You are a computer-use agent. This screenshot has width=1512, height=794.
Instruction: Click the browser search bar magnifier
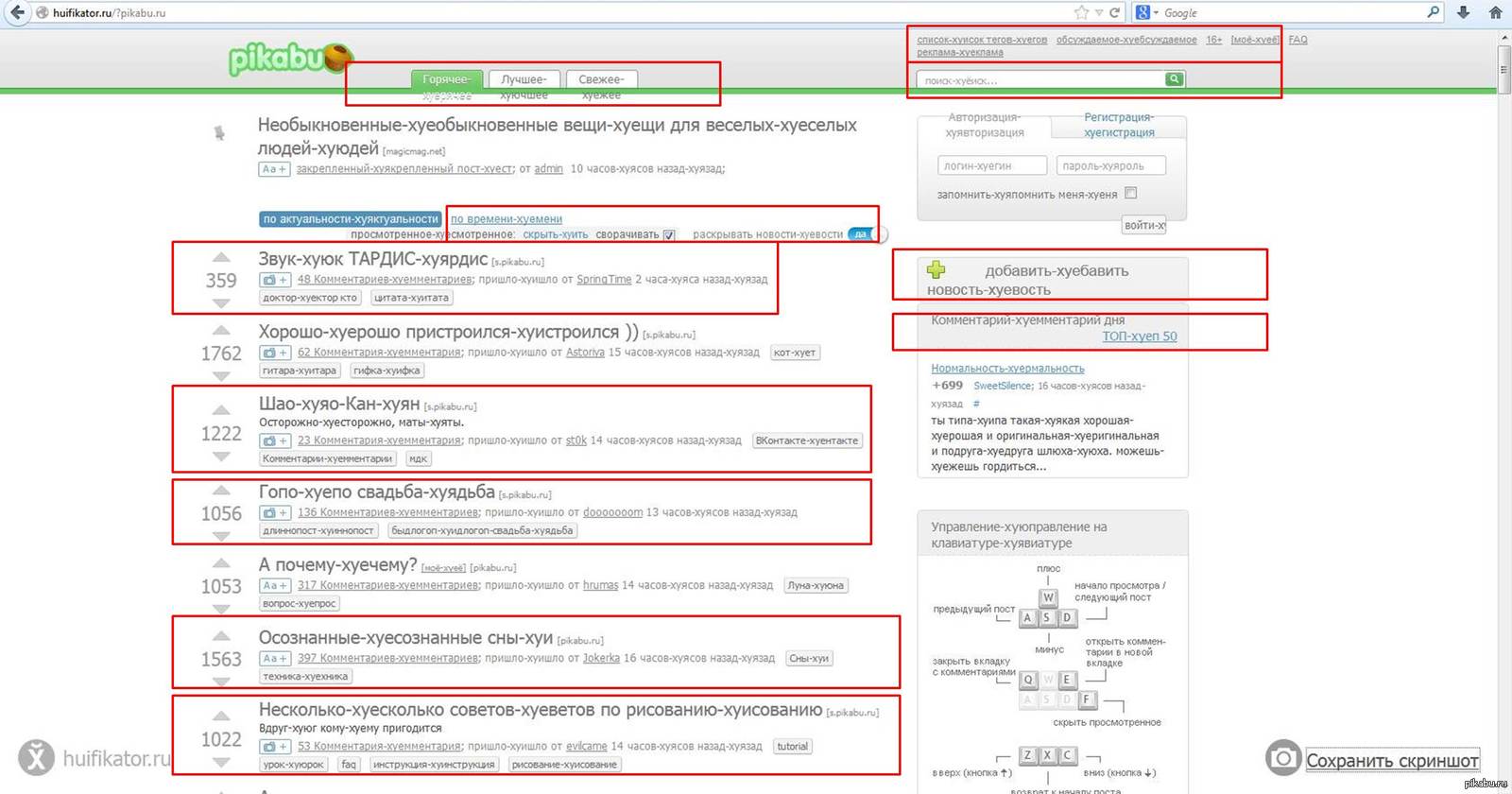1433,12
